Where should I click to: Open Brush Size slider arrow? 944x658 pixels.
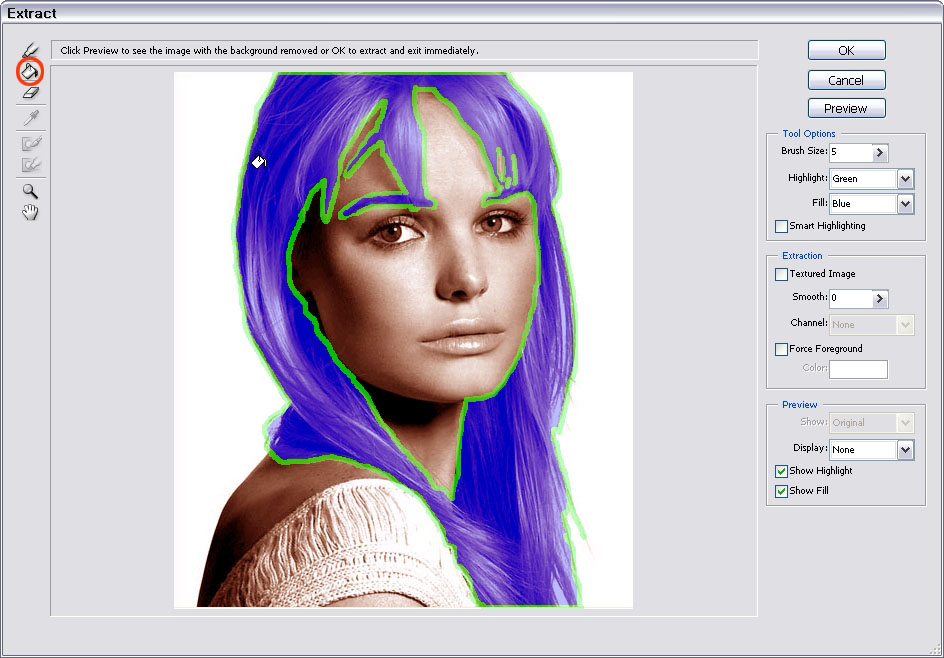coord(880,153)
